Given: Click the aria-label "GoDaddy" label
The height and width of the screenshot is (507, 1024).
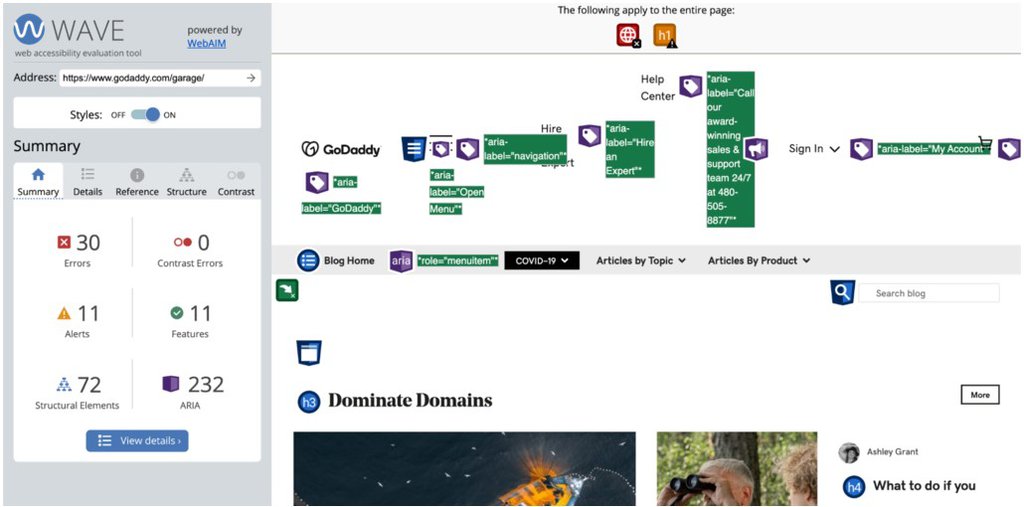Looking at the screenshot, I should pos(341,195).
